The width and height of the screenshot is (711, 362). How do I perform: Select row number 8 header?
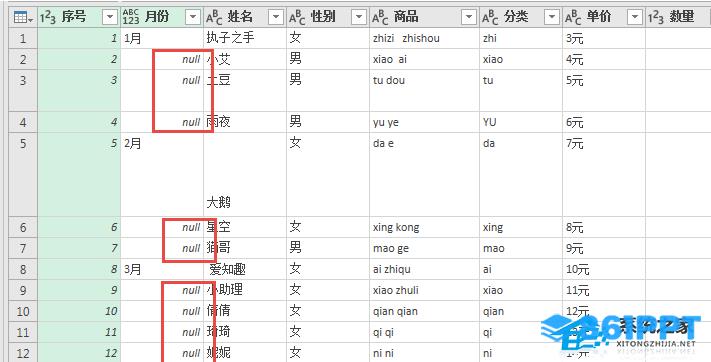(23, 269)
